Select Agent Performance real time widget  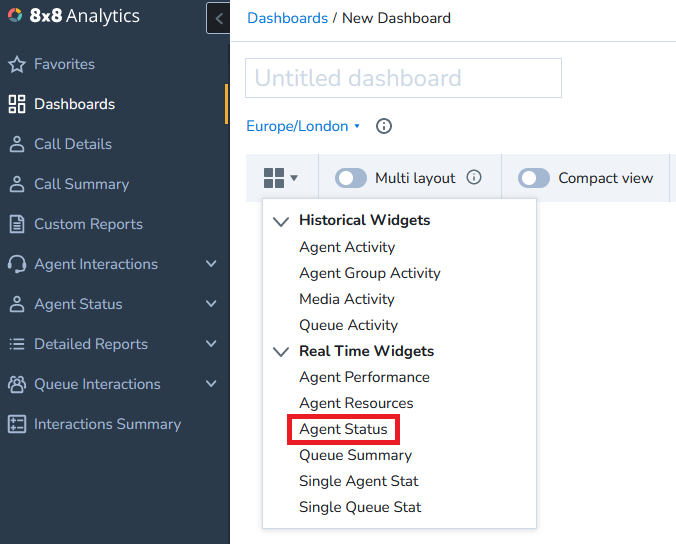(x=364, y=377)
